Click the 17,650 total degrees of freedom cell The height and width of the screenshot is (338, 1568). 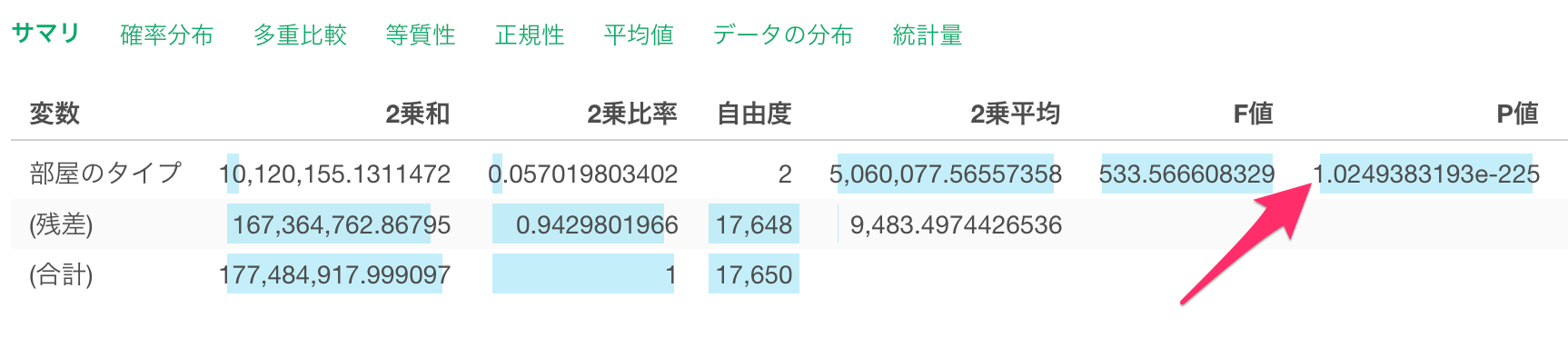[754, 274]
